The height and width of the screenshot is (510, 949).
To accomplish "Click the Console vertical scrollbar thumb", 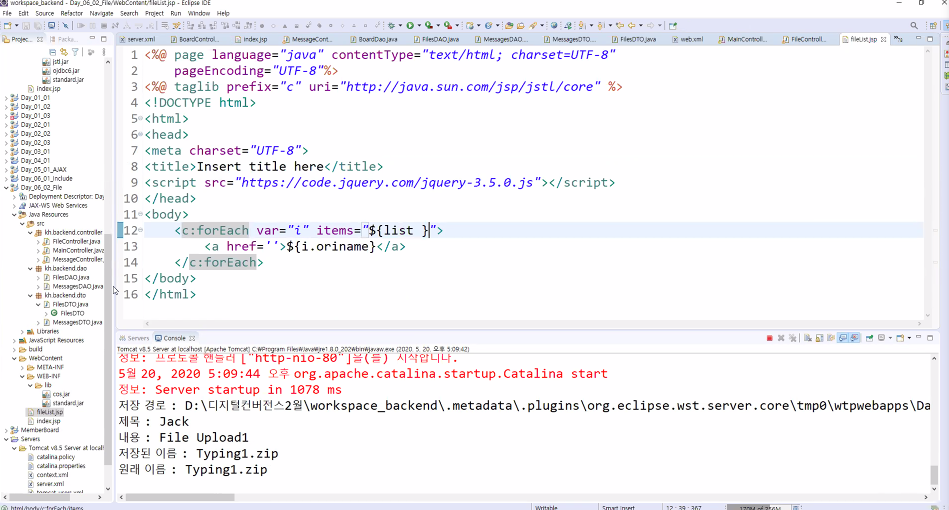I will pyautogui.click(x=934, y=474).
